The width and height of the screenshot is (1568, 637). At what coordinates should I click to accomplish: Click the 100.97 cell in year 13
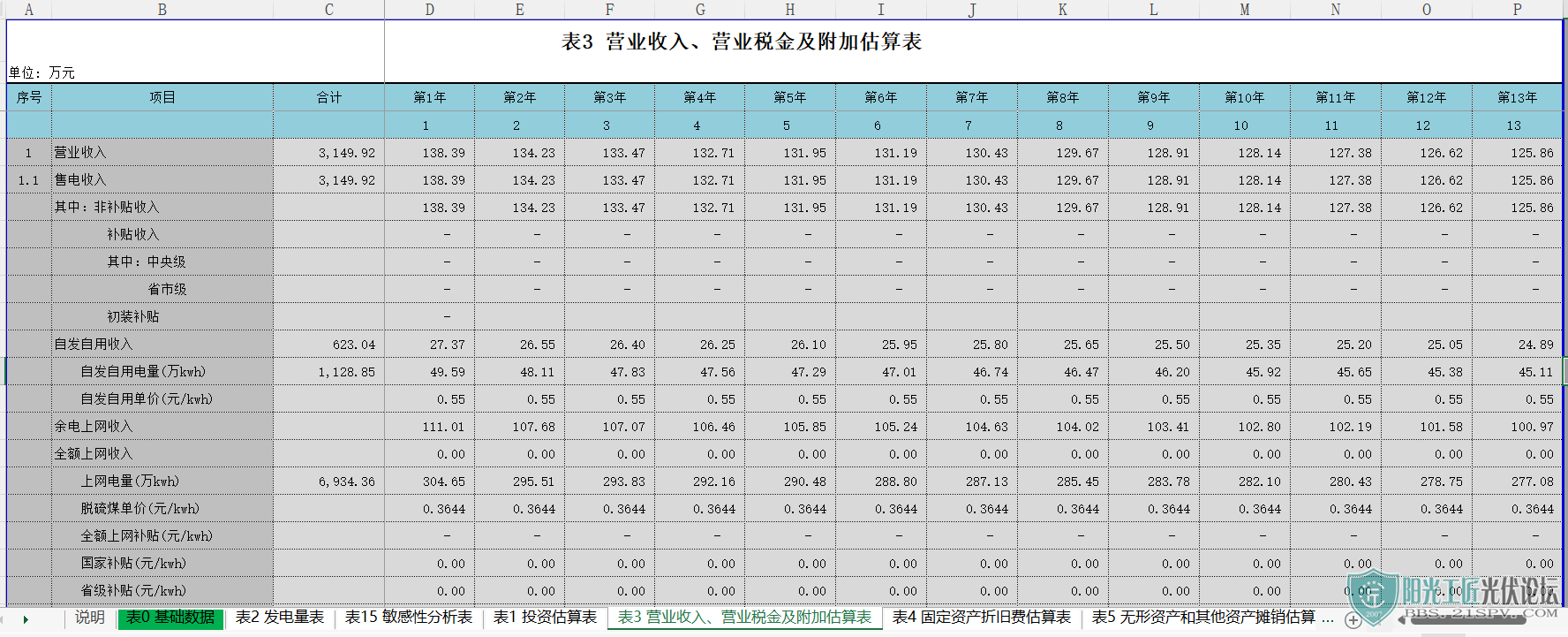click(1517, 427)
